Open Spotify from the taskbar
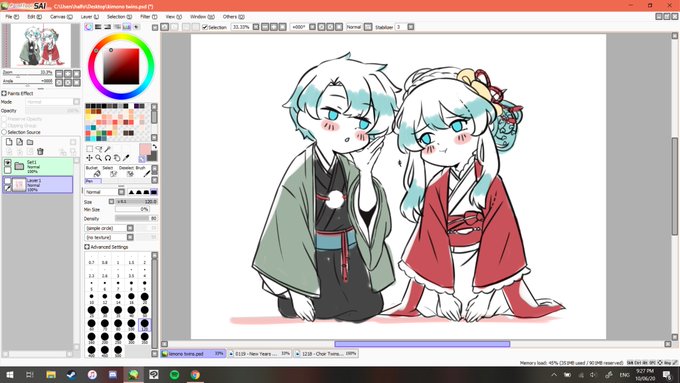Screen dimensions: 680x383 [175, 375]
